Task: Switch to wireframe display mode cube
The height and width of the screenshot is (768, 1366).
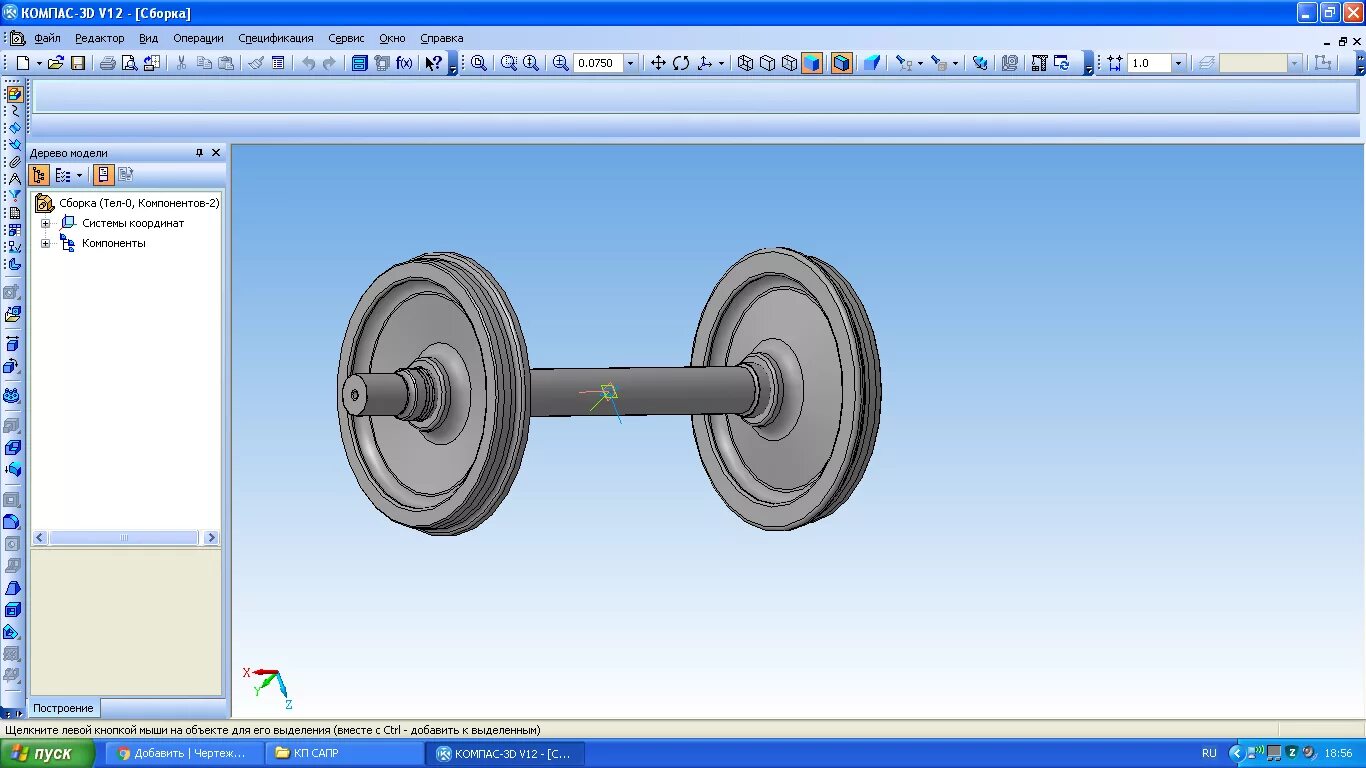Action: (x=745, y=63)
